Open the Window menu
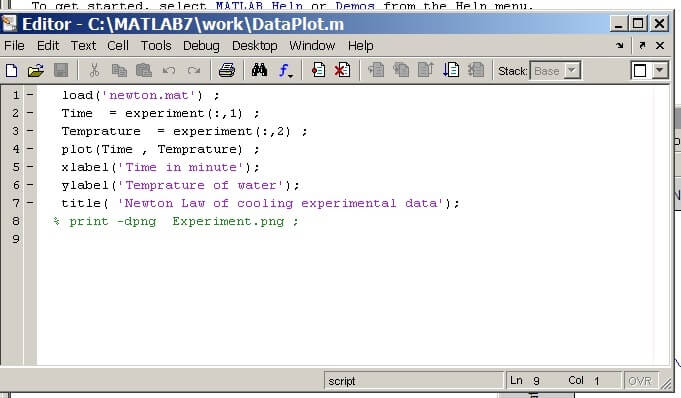The height and width of the screenshot is (398, 681). [312, 46]
